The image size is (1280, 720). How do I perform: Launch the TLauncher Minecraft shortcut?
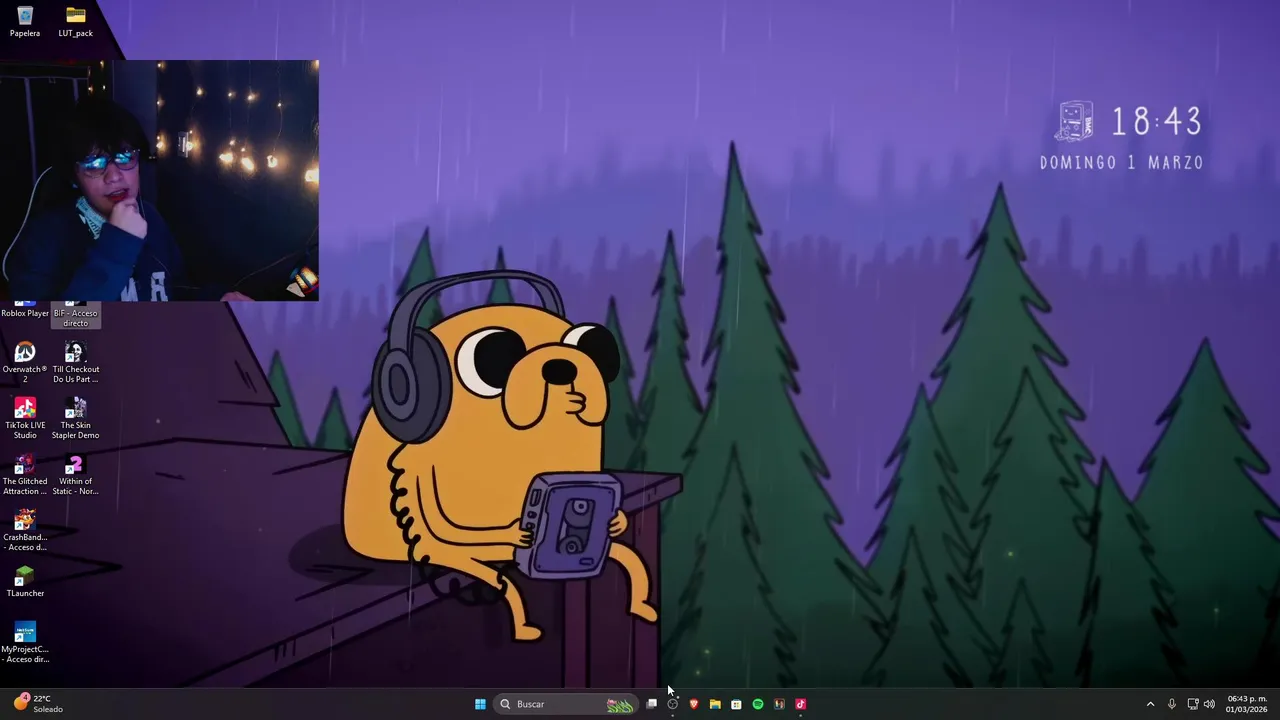click(25, 582)
